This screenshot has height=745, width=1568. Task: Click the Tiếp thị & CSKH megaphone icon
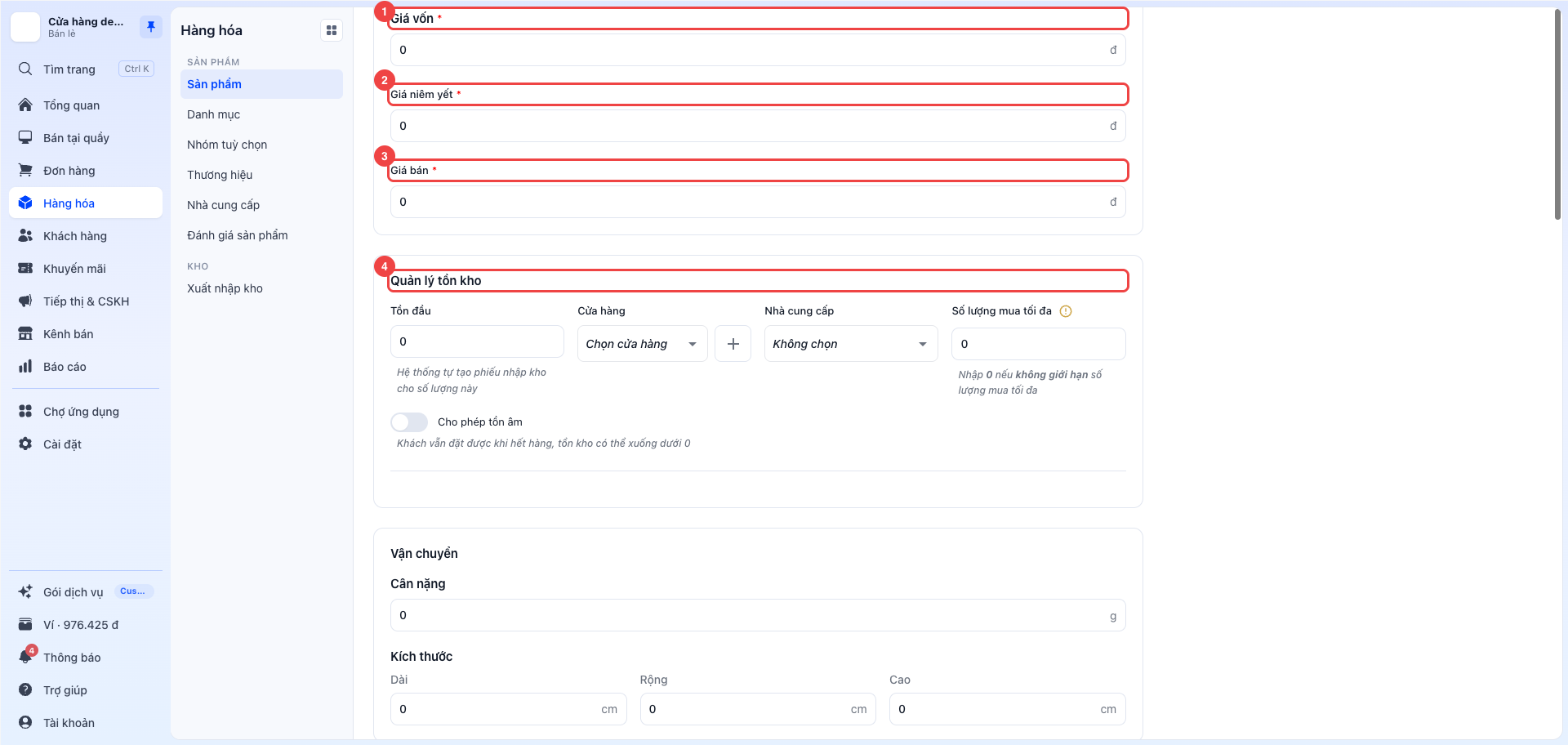[25, 301]
